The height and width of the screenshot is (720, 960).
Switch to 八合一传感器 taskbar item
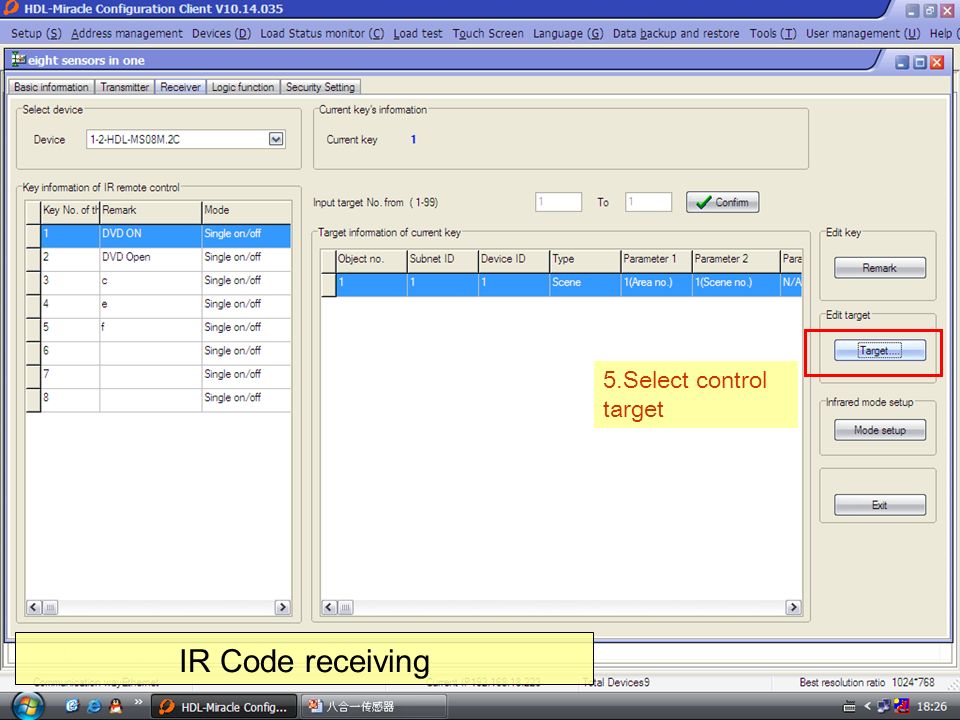[x=374, y=707]
